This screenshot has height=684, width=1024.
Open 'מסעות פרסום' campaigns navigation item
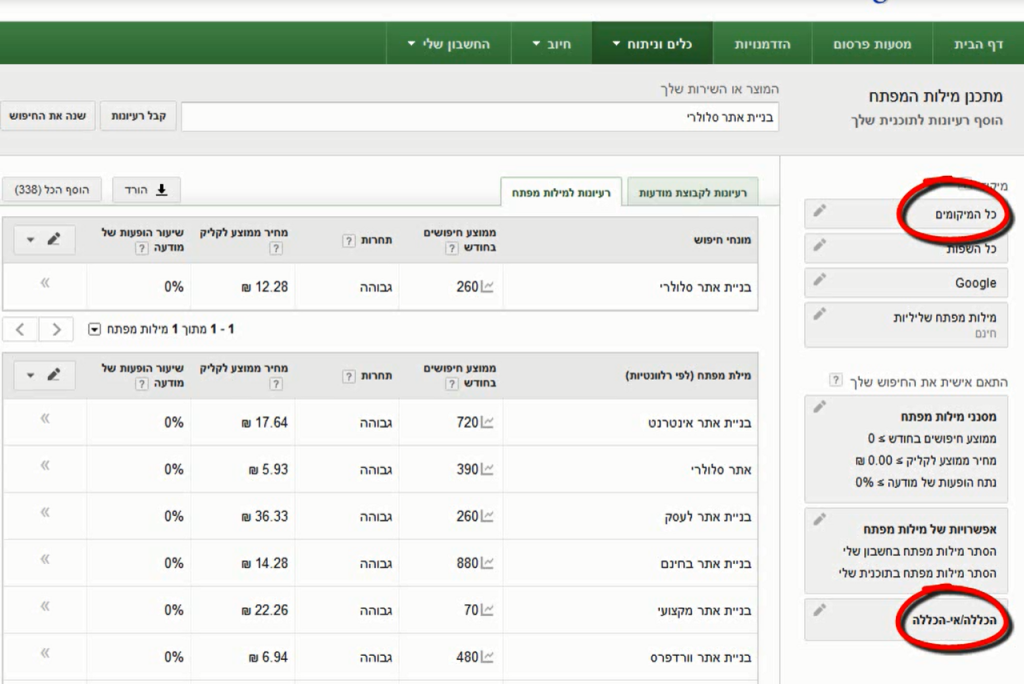[x=872, y=44]
